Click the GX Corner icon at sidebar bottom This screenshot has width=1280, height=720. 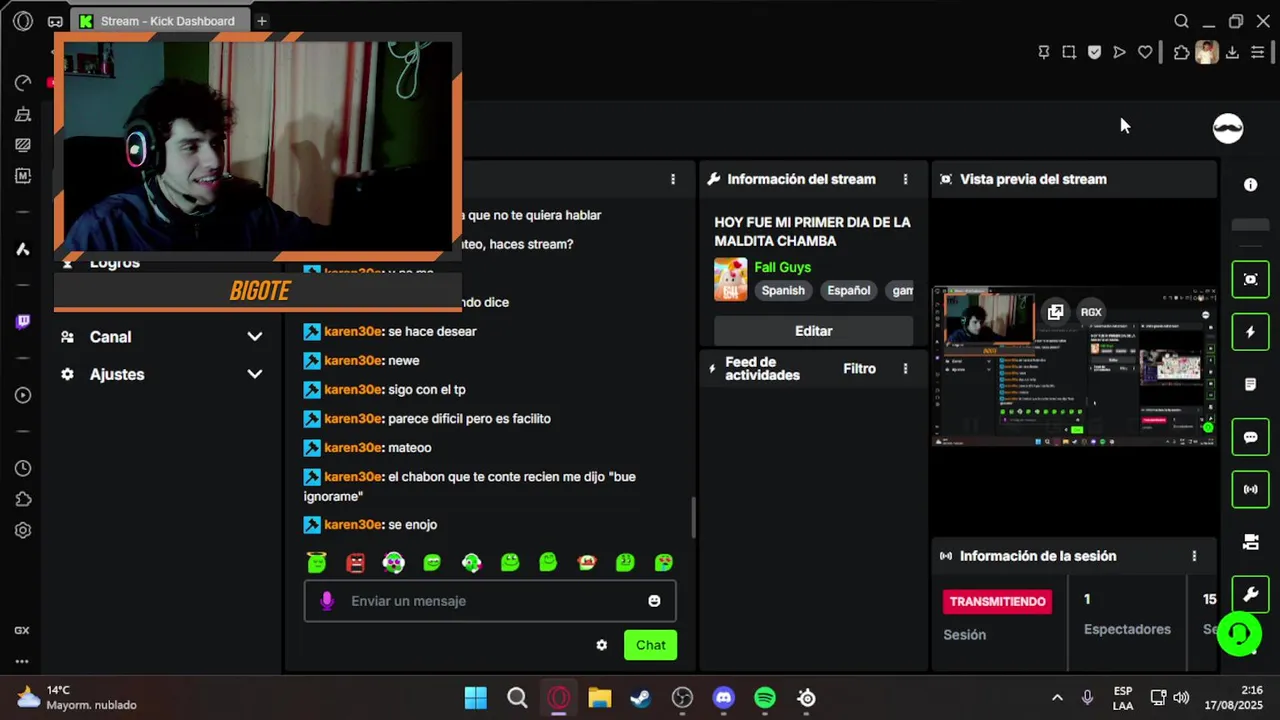click(x=22, y=631)
